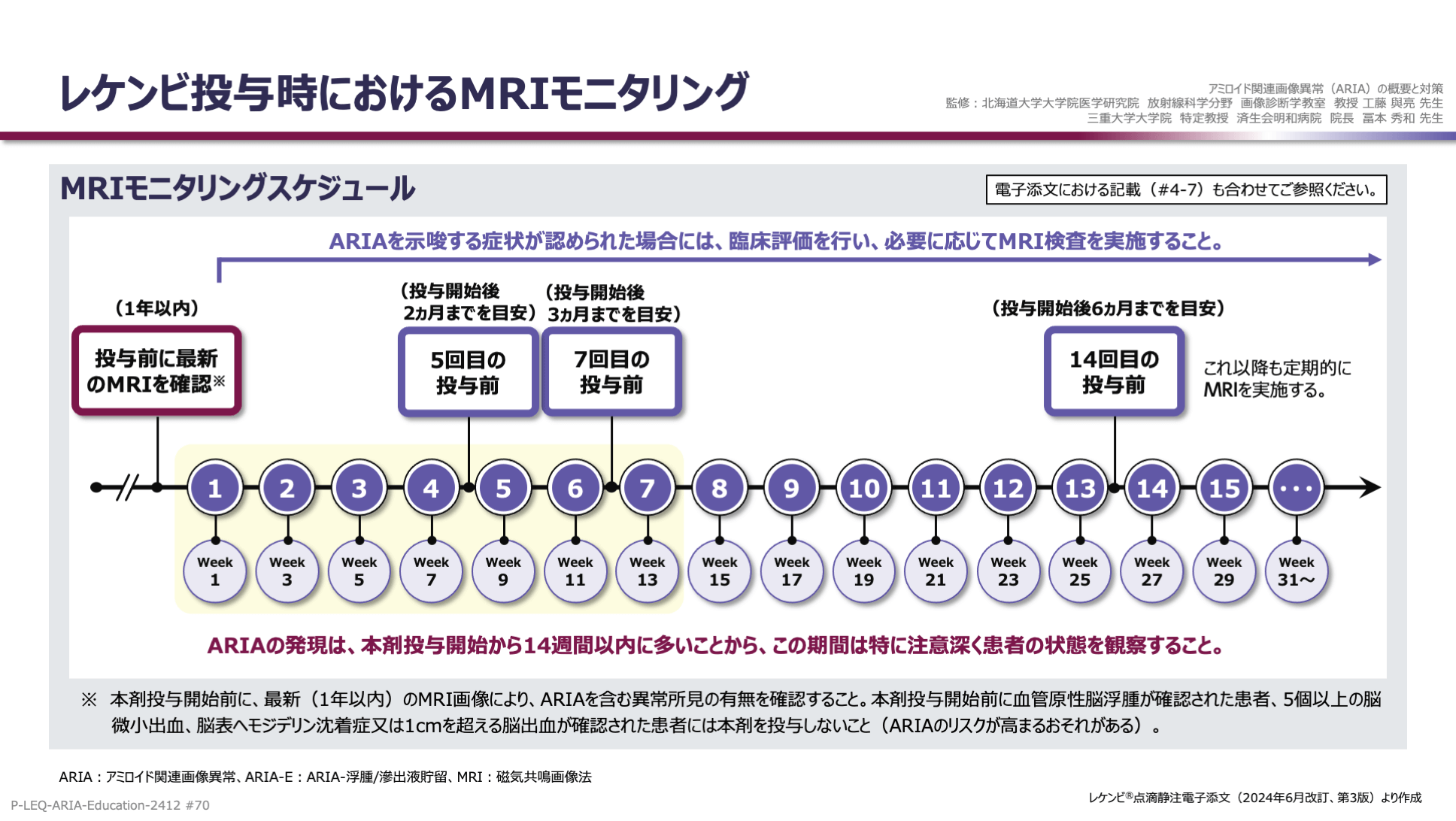The height and width of the screenshot is (821, 1456).
Task: Click the 7回目の投与前 box
Action: pos(611,371)
